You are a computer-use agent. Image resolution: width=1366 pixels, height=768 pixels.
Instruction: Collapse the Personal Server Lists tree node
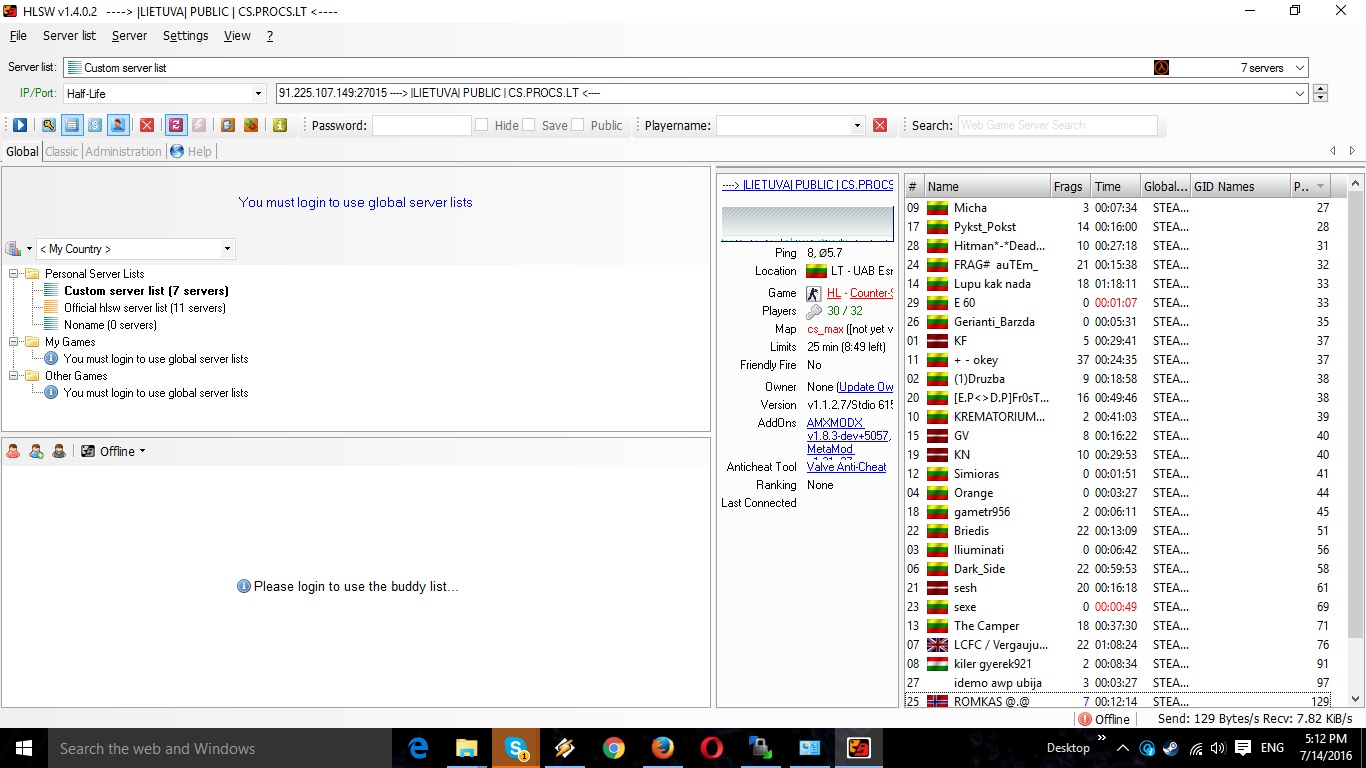pos(14,274)
